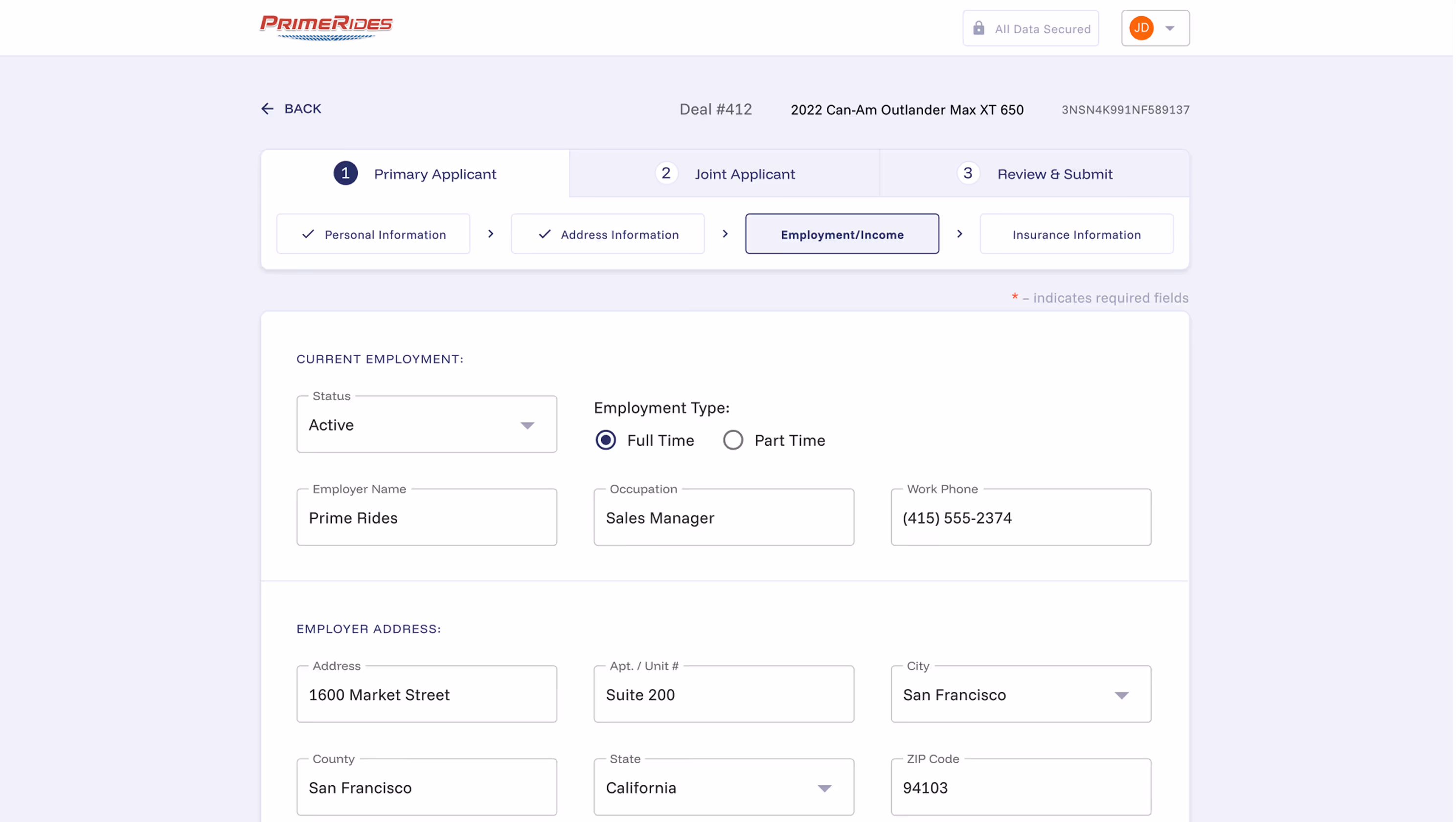Open the Status dropdown showing Active
This screenshot has height=822, width=1456.
[426, 425]
